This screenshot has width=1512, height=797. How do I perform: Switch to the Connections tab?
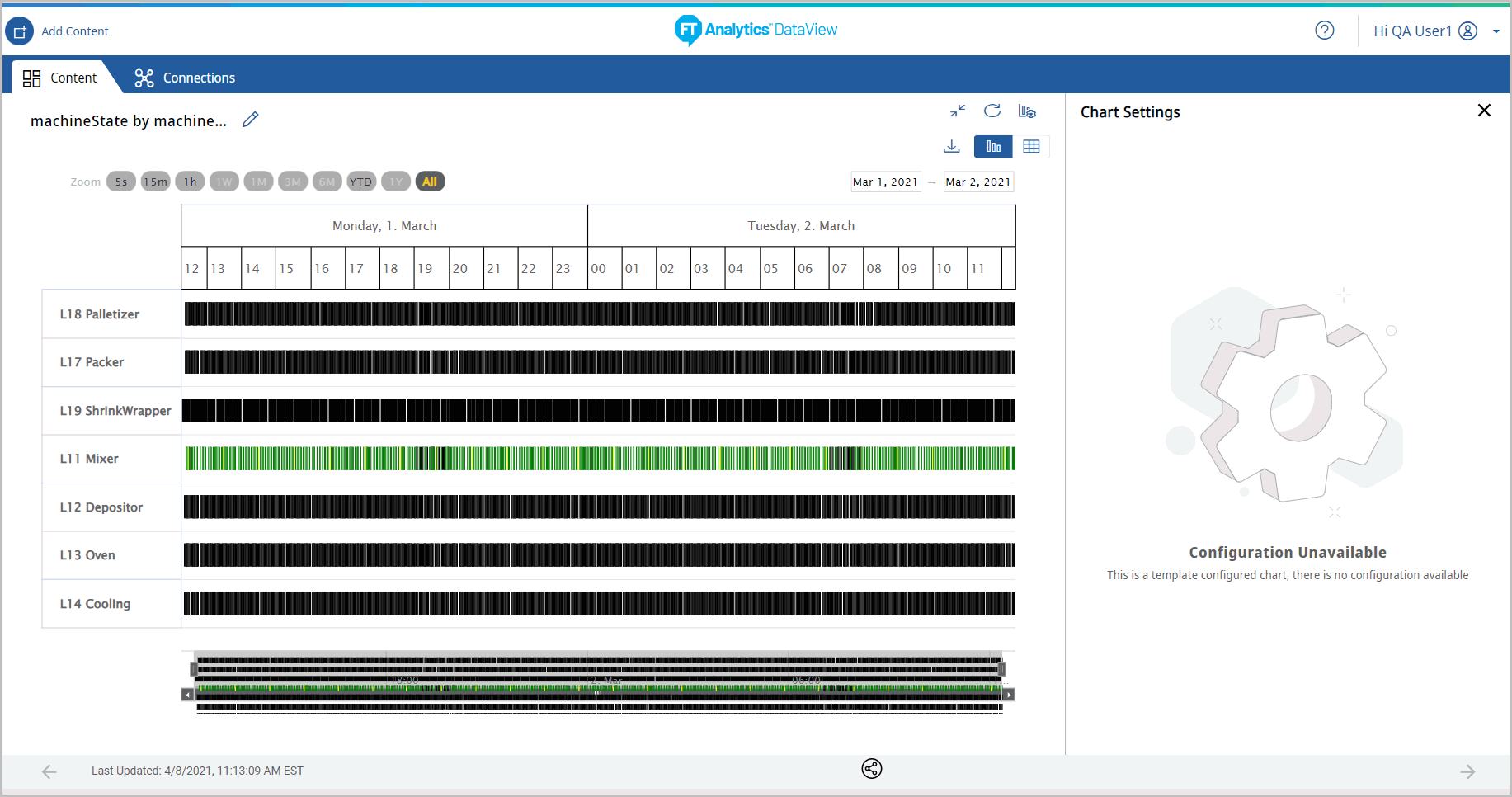184,77
